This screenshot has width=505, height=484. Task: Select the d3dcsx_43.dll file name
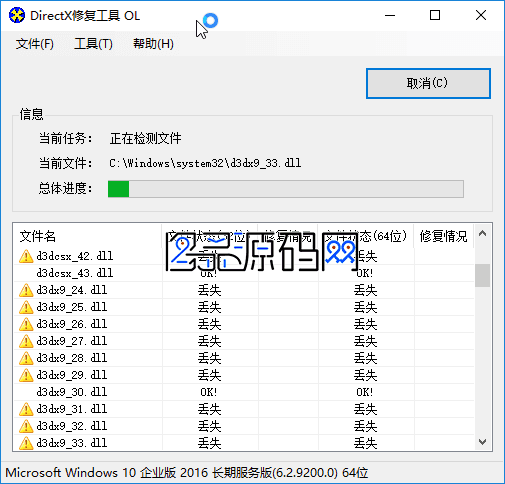click(75, 273)
